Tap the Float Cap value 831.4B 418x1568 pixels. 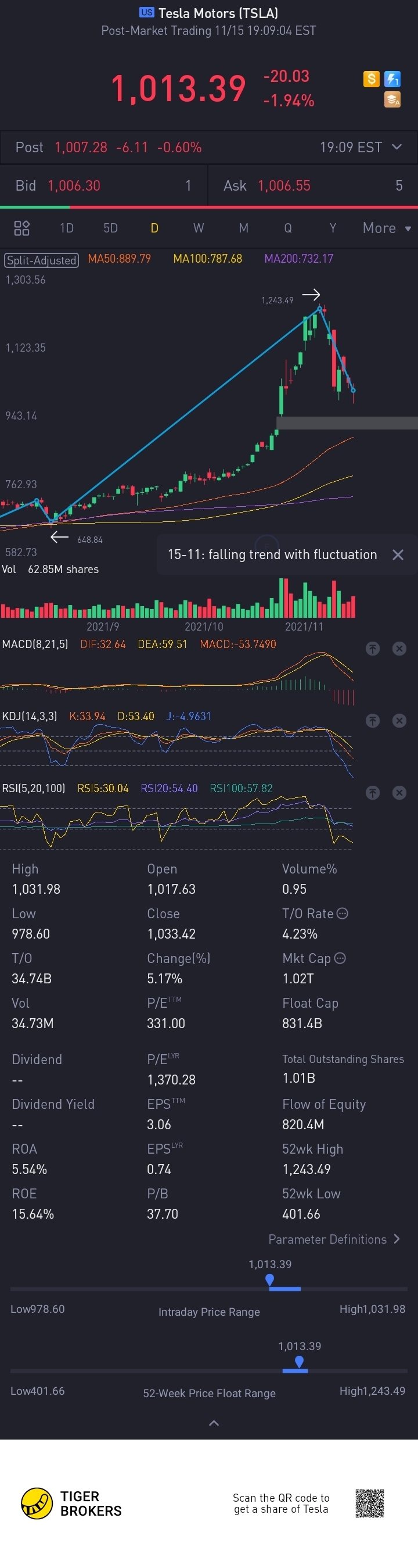pos(302,1023)
